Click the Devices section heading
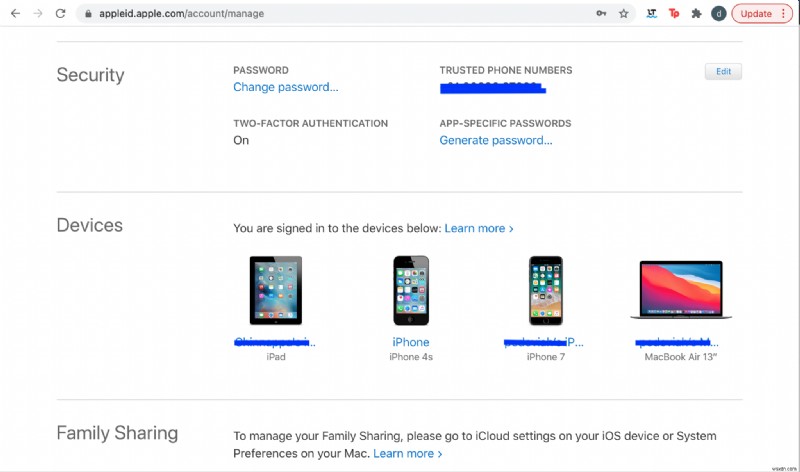 click(90, 225)
